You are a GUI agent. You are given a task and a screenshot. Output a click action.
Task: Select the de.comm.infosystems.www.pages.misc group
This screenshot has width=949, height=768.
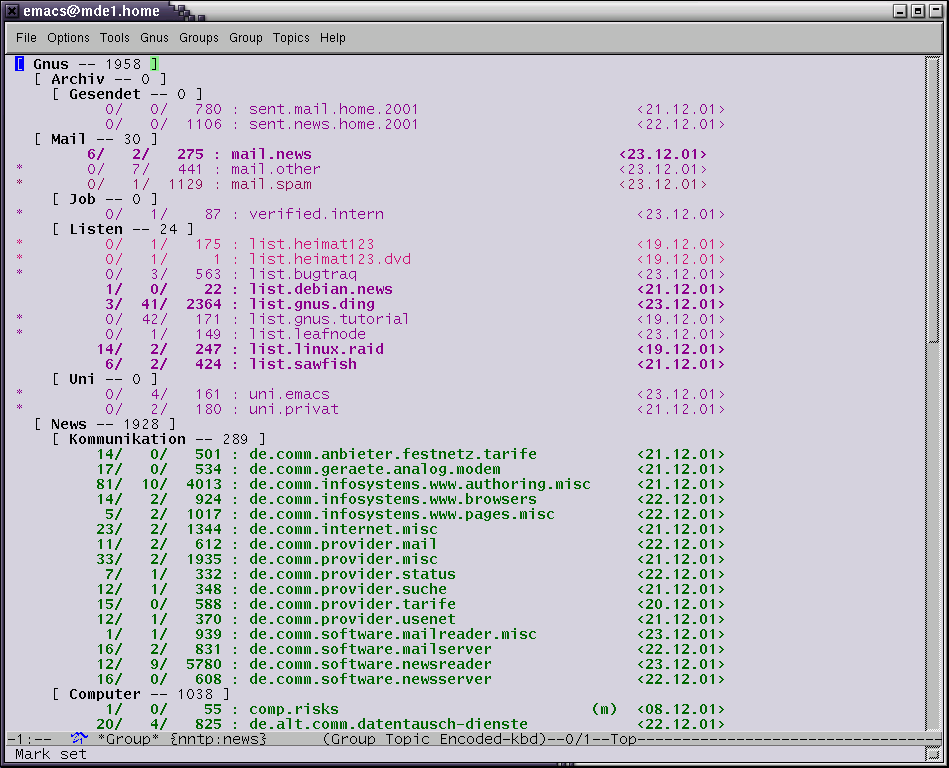(402, 514)
